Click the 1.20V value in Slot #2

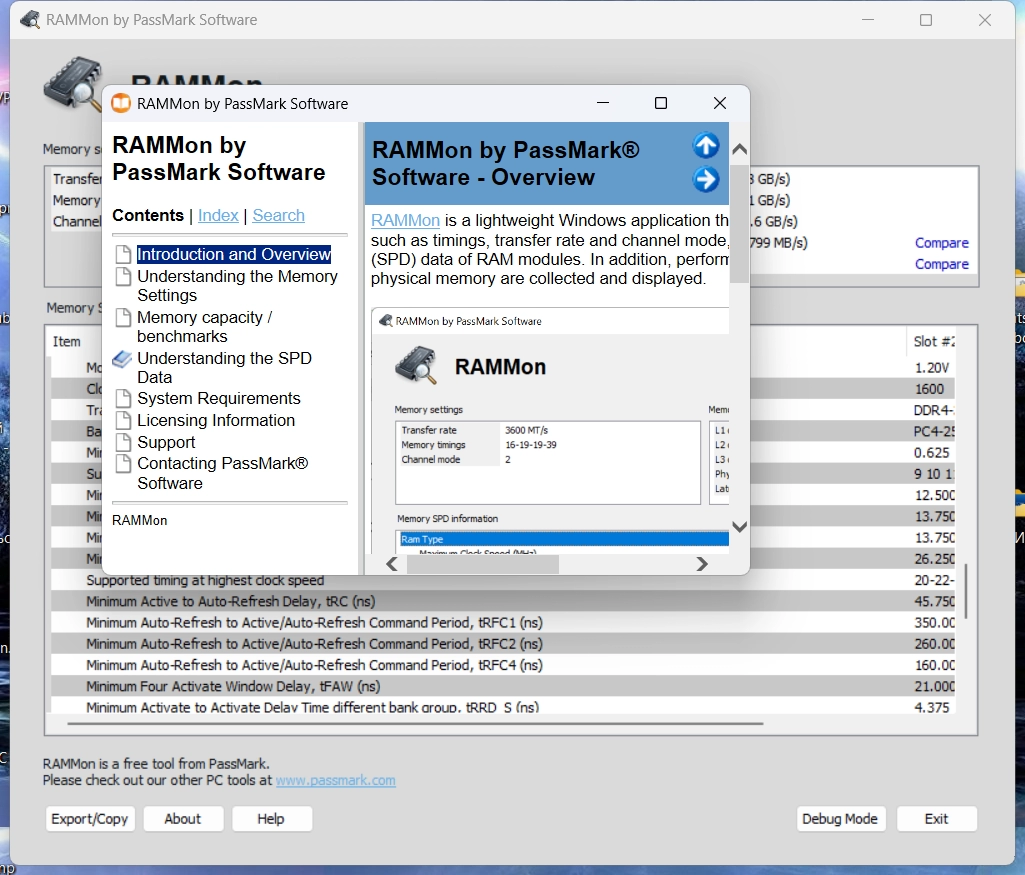click(x=932, y=368)
